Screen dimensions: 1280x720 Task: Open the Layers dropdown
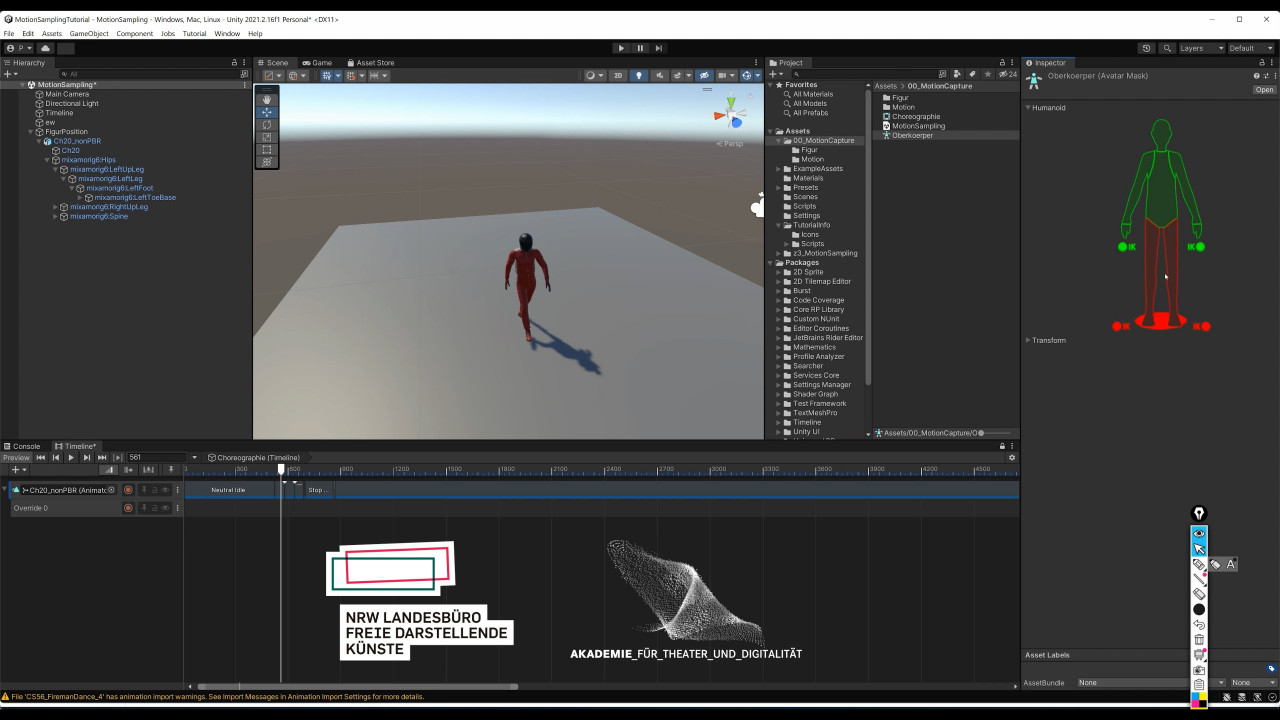1201,48
